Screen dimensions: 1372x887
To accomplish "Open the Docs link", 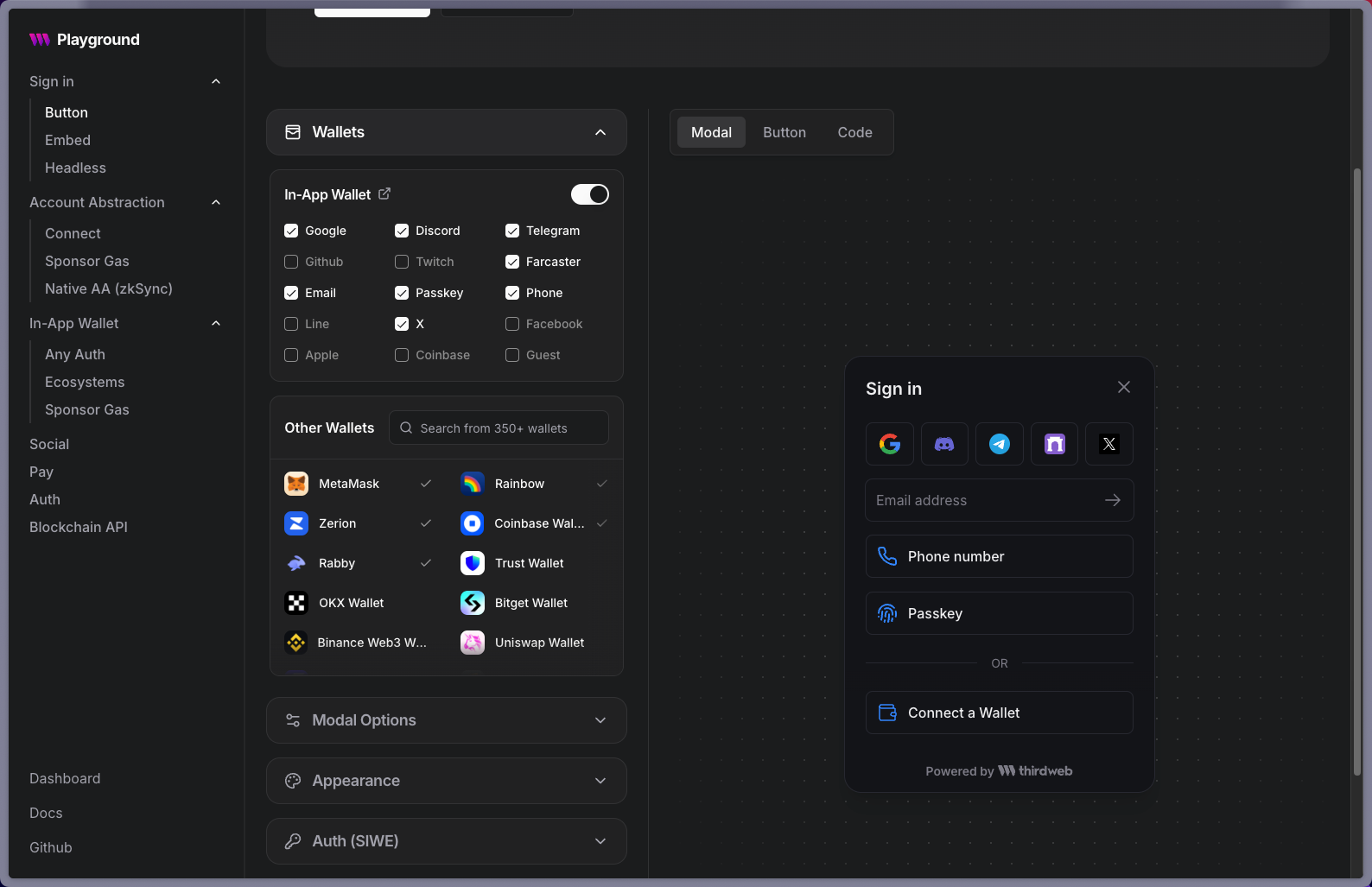I will click(x=46, y=813).
